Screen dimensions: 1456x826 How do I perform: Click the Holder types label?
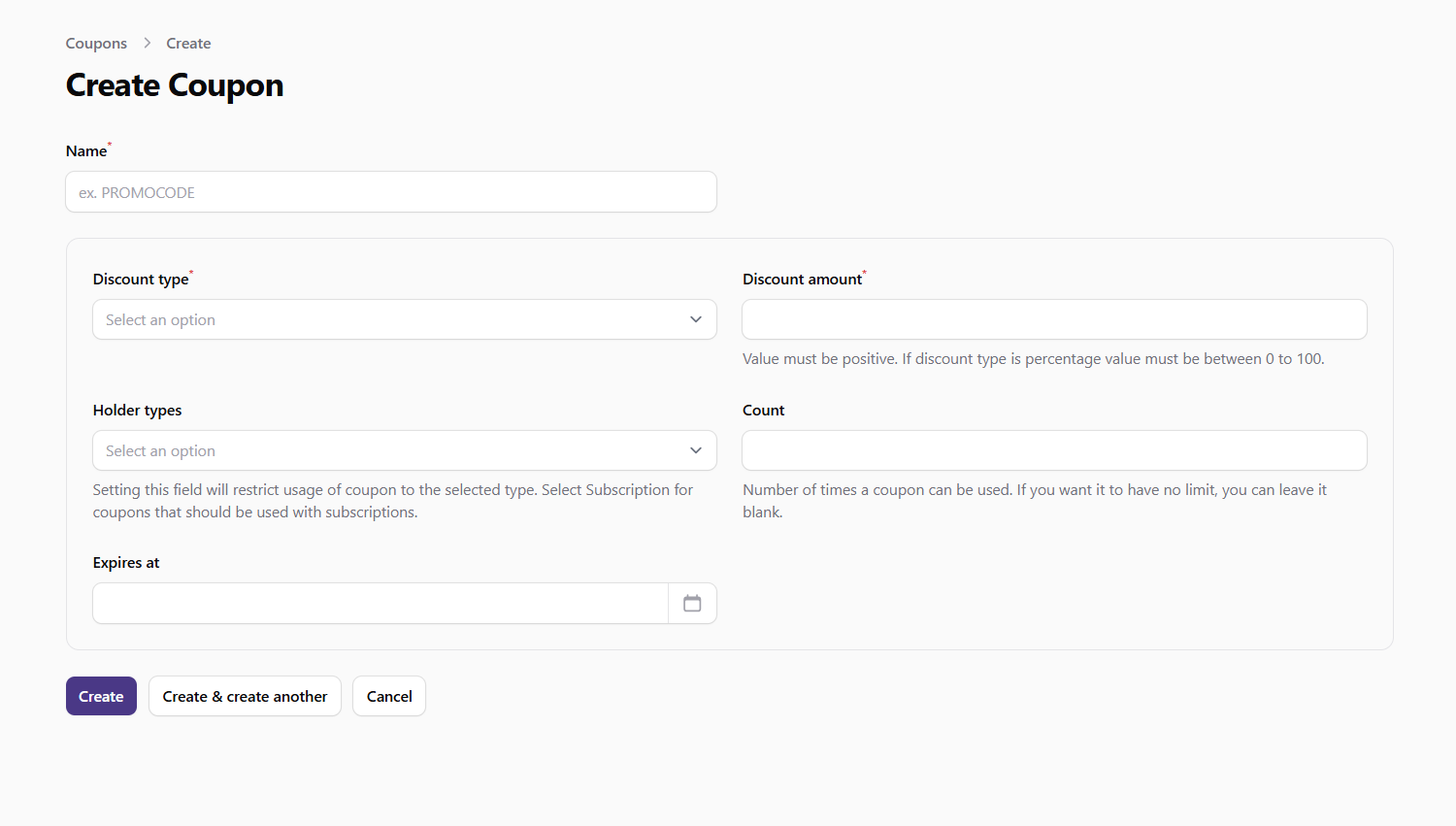tap(137, 411)
